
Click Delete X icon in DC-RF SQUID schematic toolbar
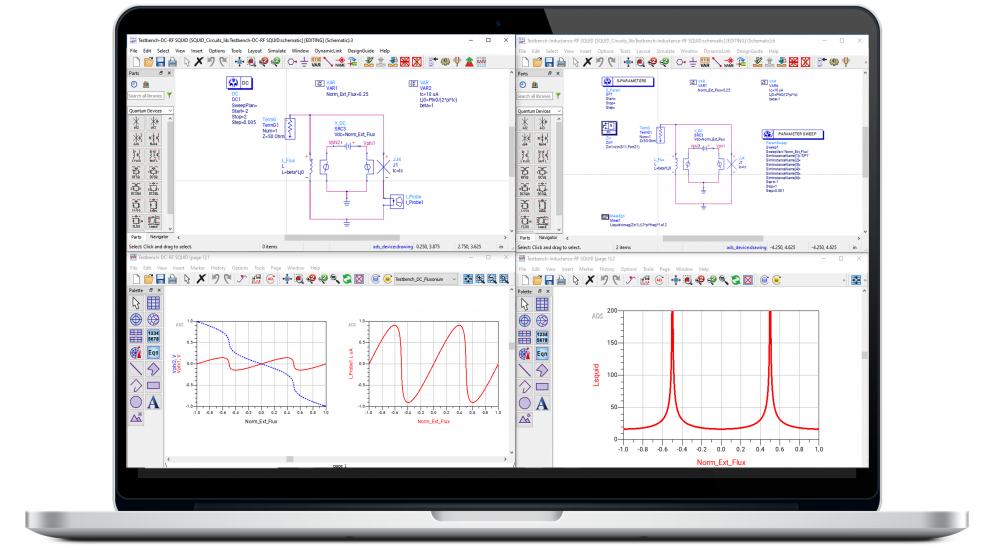199,62
